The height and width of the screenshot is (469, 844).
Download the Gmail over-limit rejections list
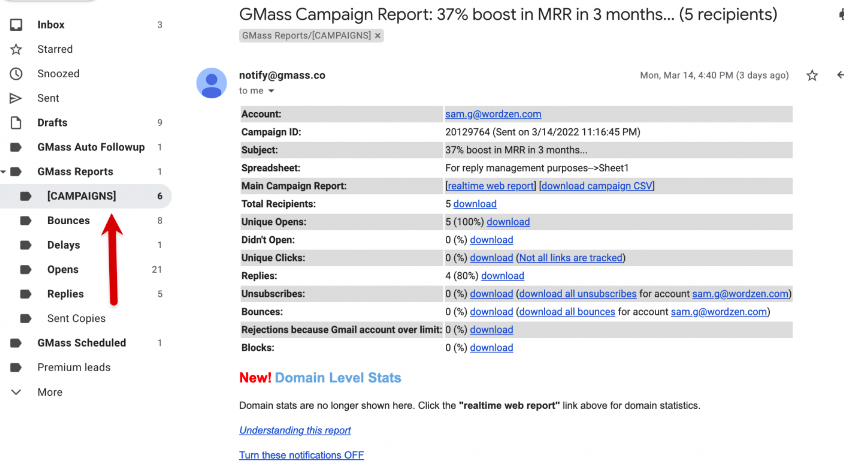pyautogui.click(x=491, y=330)
